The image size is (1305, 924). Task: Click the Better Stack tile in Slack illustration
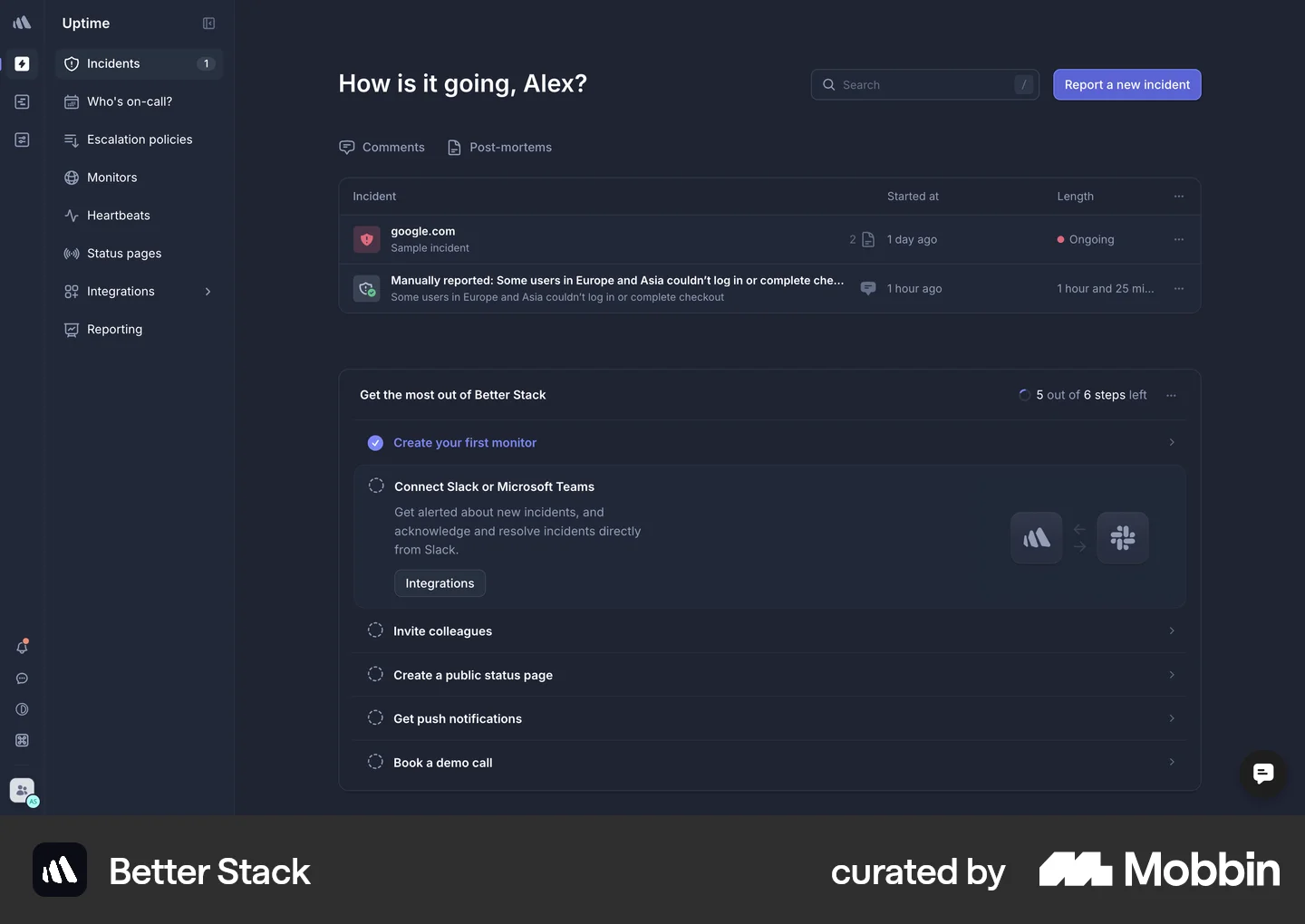click(x=1037, y=538)
